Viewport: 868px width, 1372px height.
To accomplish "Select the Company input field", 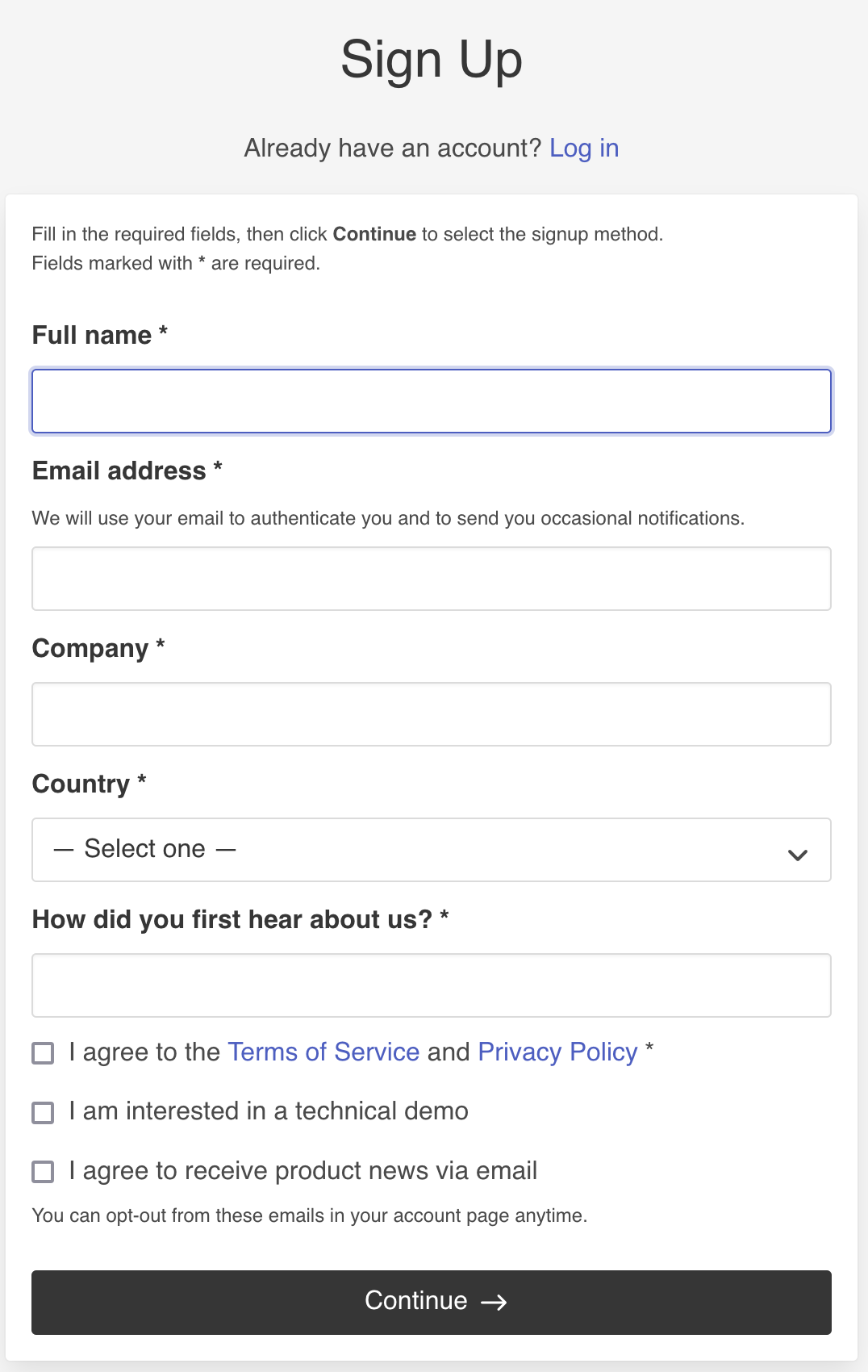I will pyautogui.click(x=432, y=713).
